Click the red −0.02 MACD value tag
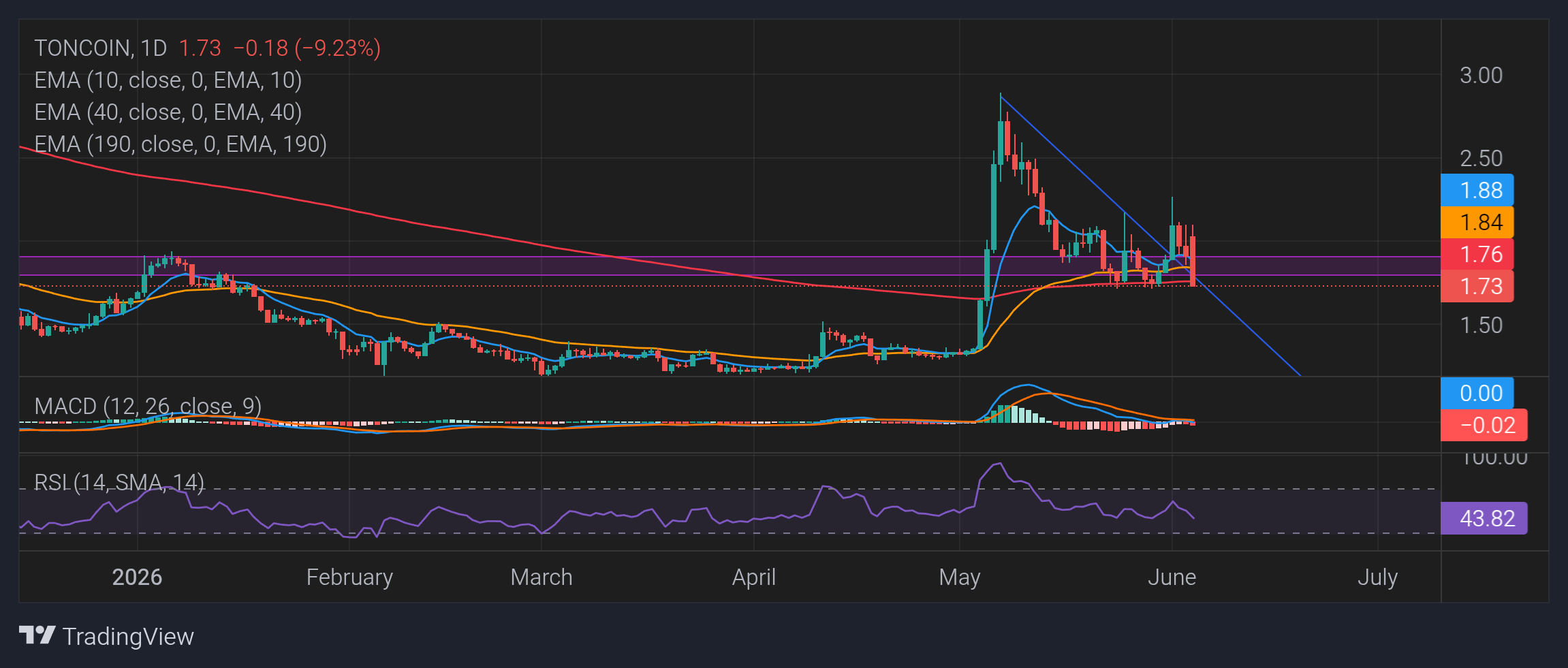Screen dimensions: 1568x668 point(1484,425)
